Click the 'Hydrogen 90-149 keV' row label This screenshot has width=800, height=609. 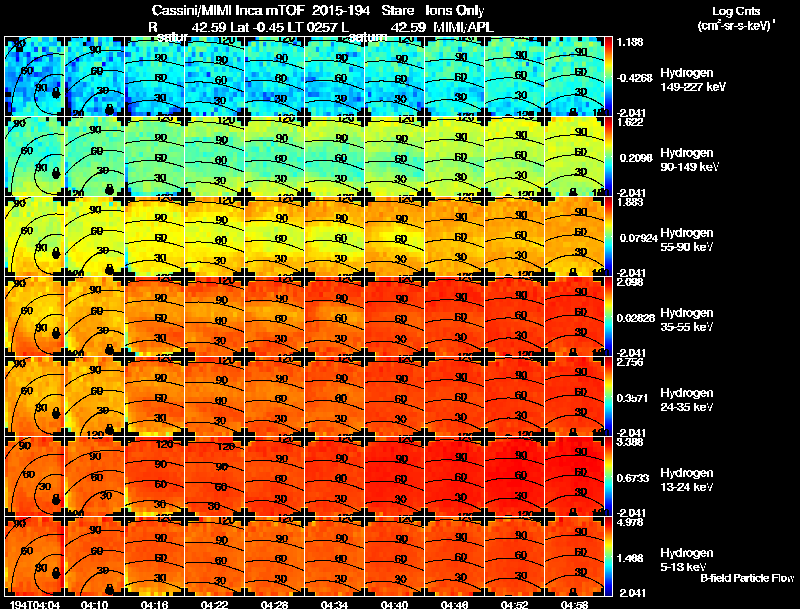(690, 160)
